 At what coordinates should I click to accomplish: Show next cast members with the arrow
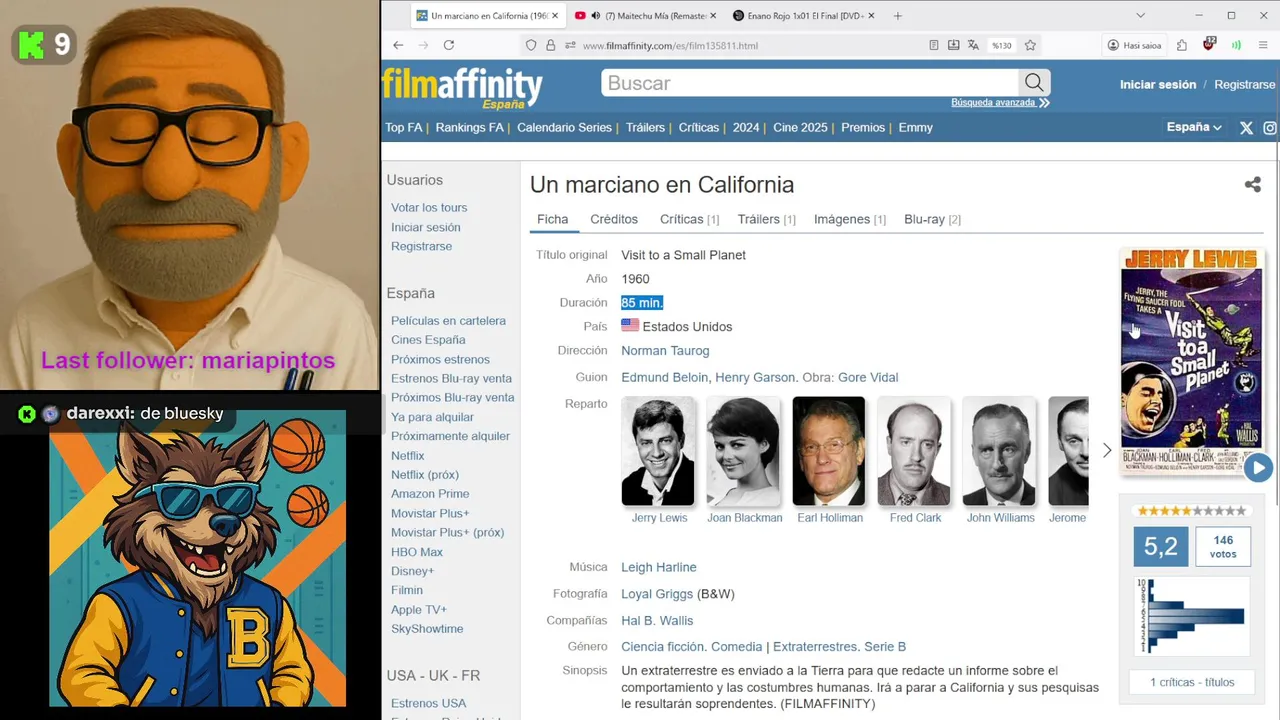tap(1107, 451)
